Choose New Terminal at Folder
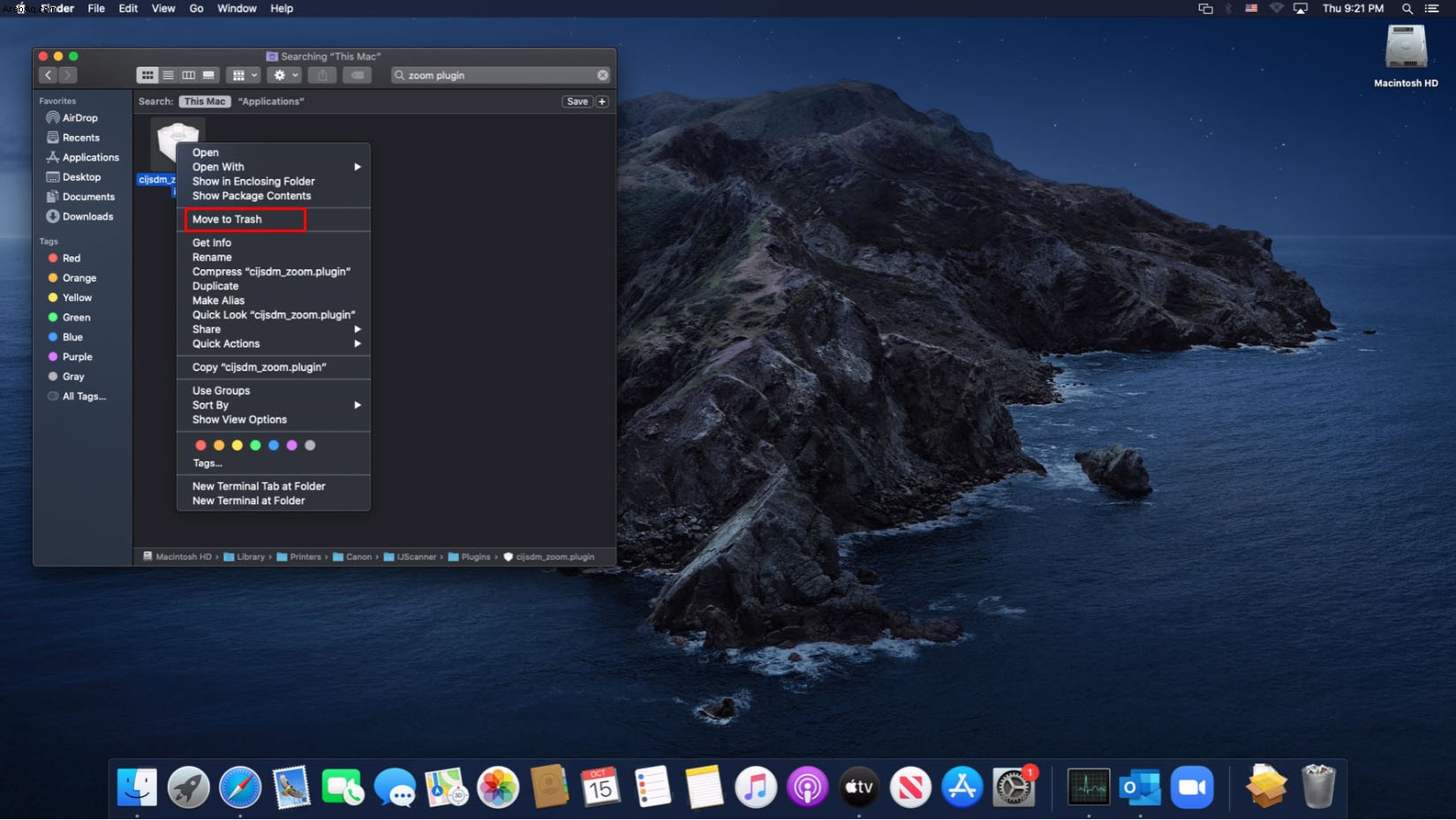 [274, 500]
